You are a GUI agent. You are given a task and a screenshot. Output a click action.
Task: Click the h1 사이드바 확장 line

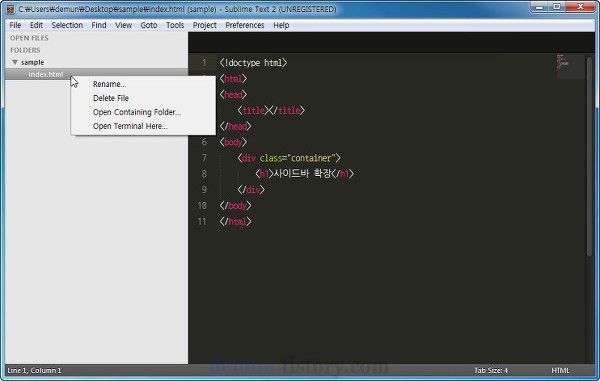(x=304, y=174)
